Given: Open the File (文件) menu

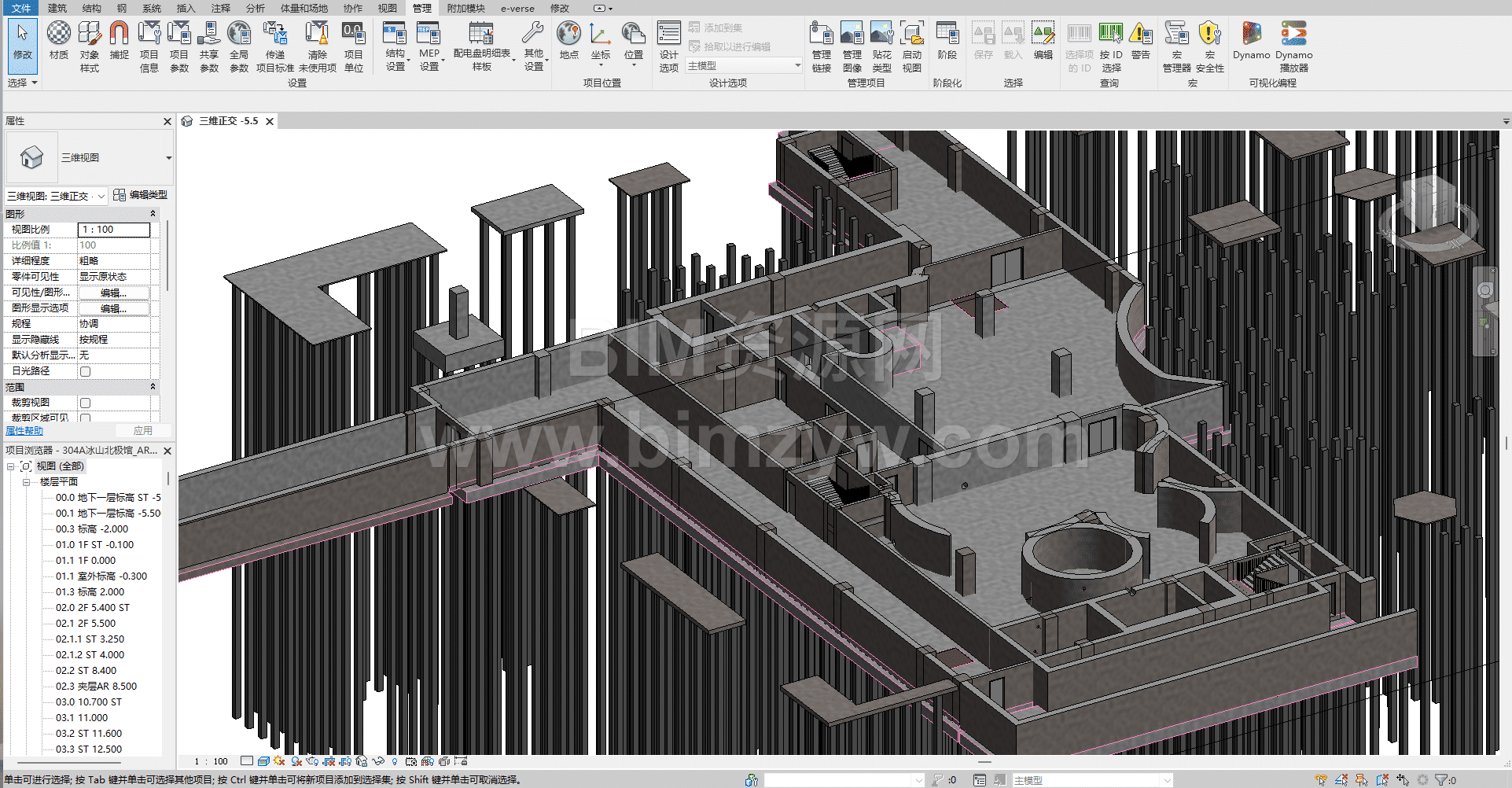Looking at the screenshot, I should point(21,8).
